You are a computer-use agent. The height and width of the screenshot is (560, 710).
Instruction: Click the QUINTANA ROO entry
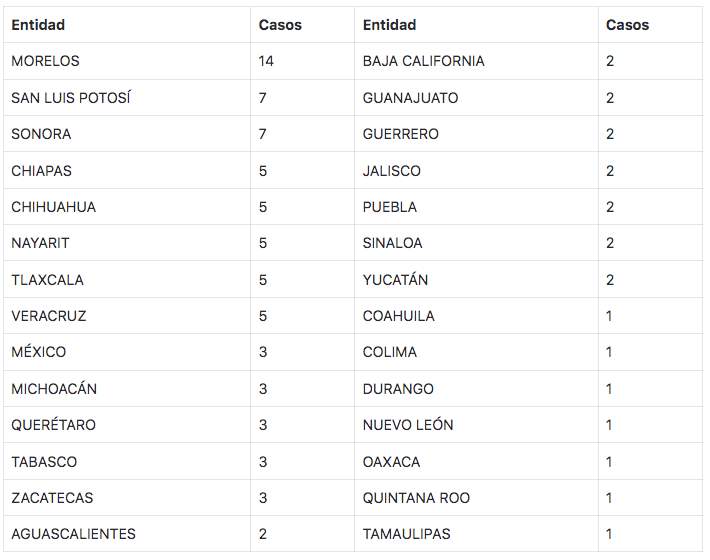click(x=416, y=498)
